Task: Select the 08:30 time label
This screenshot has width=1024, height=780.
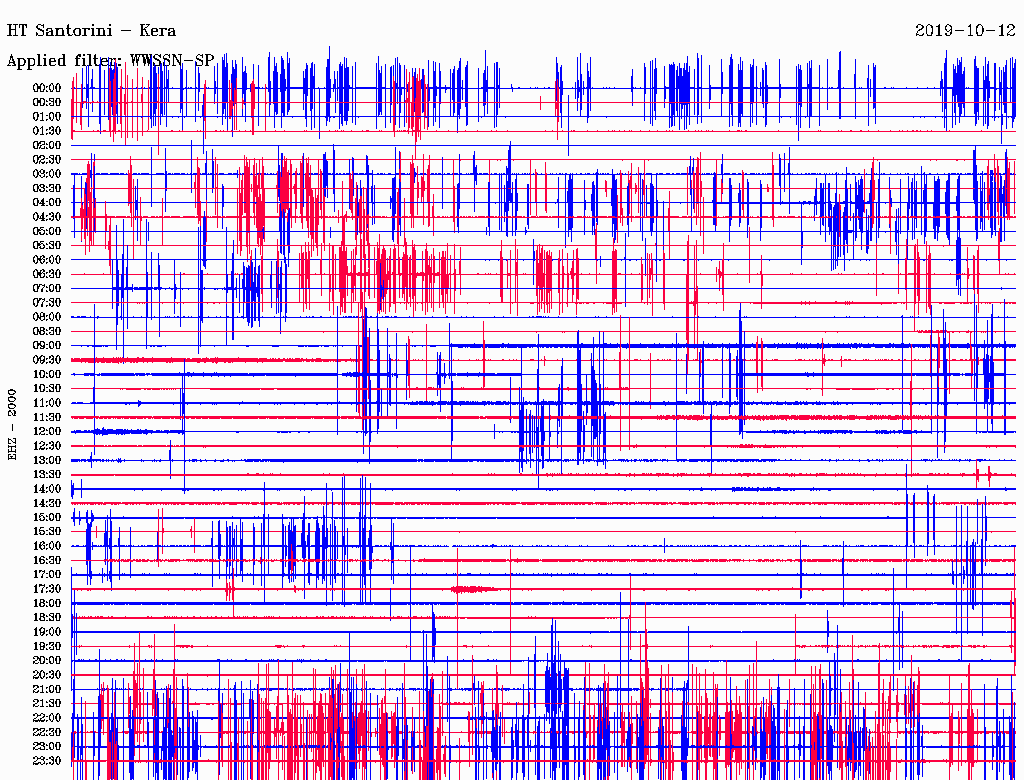Action: coord(47,332)
